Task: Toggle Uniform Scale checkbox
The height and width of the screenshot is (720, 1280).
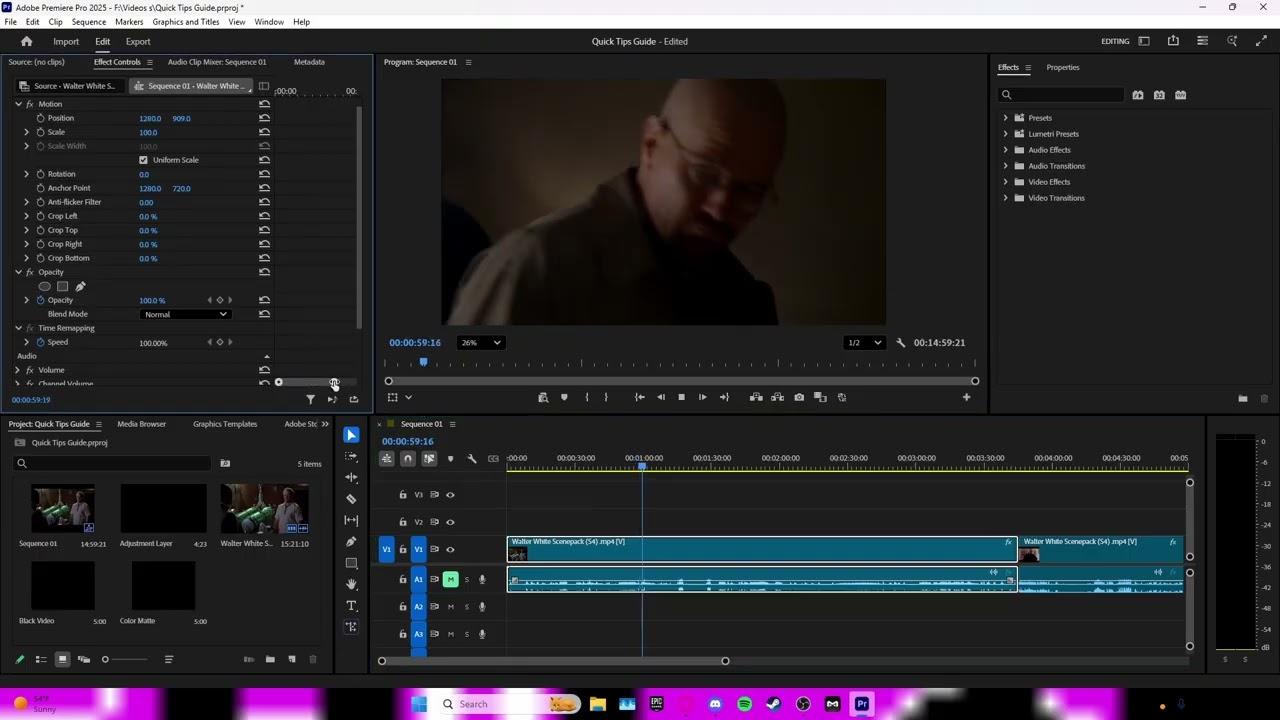Action: click(143, 160)
